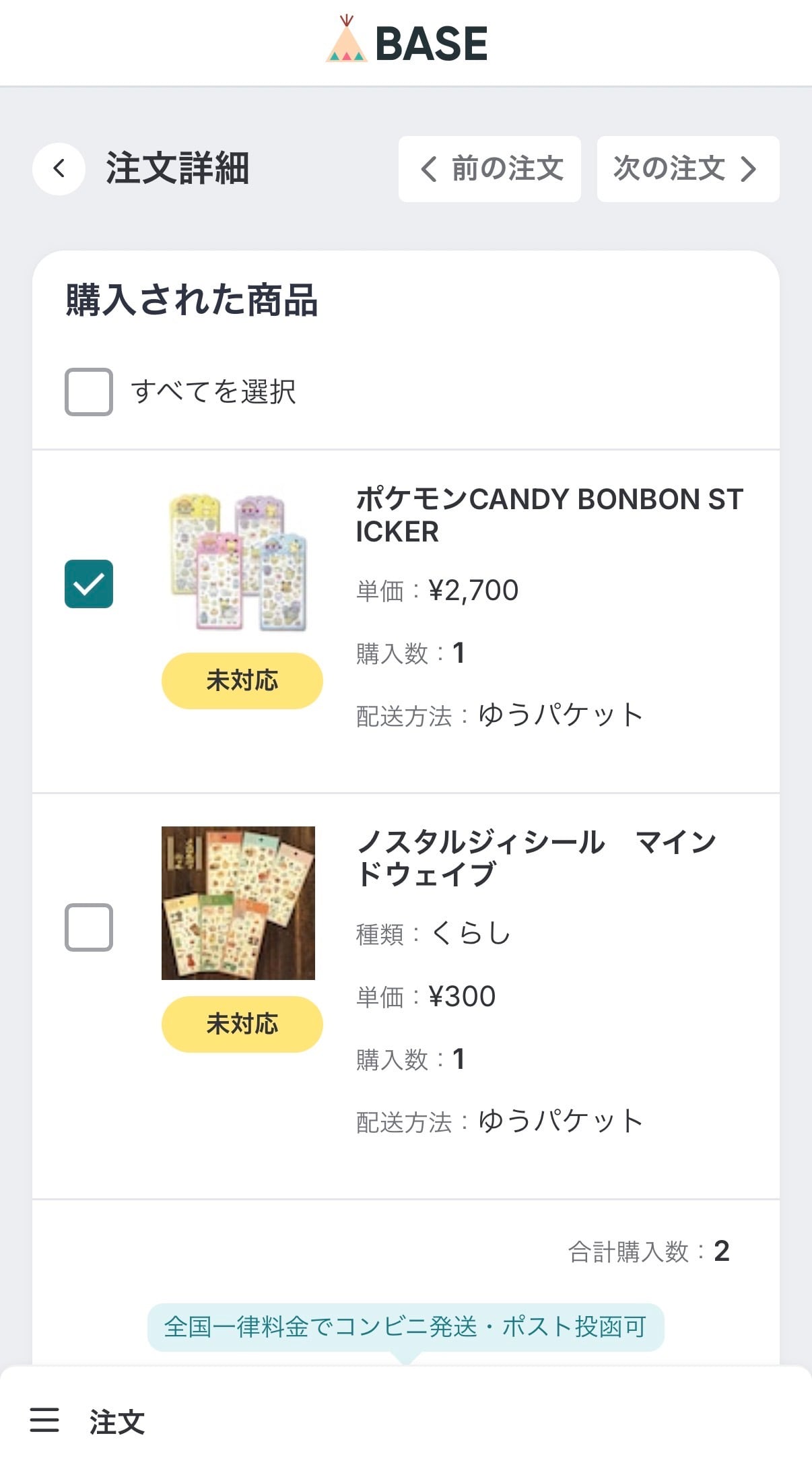Tap the BASE logo at top
Image resolution: width=812 pixels, height=1471 pixels.
click(407, 42)
